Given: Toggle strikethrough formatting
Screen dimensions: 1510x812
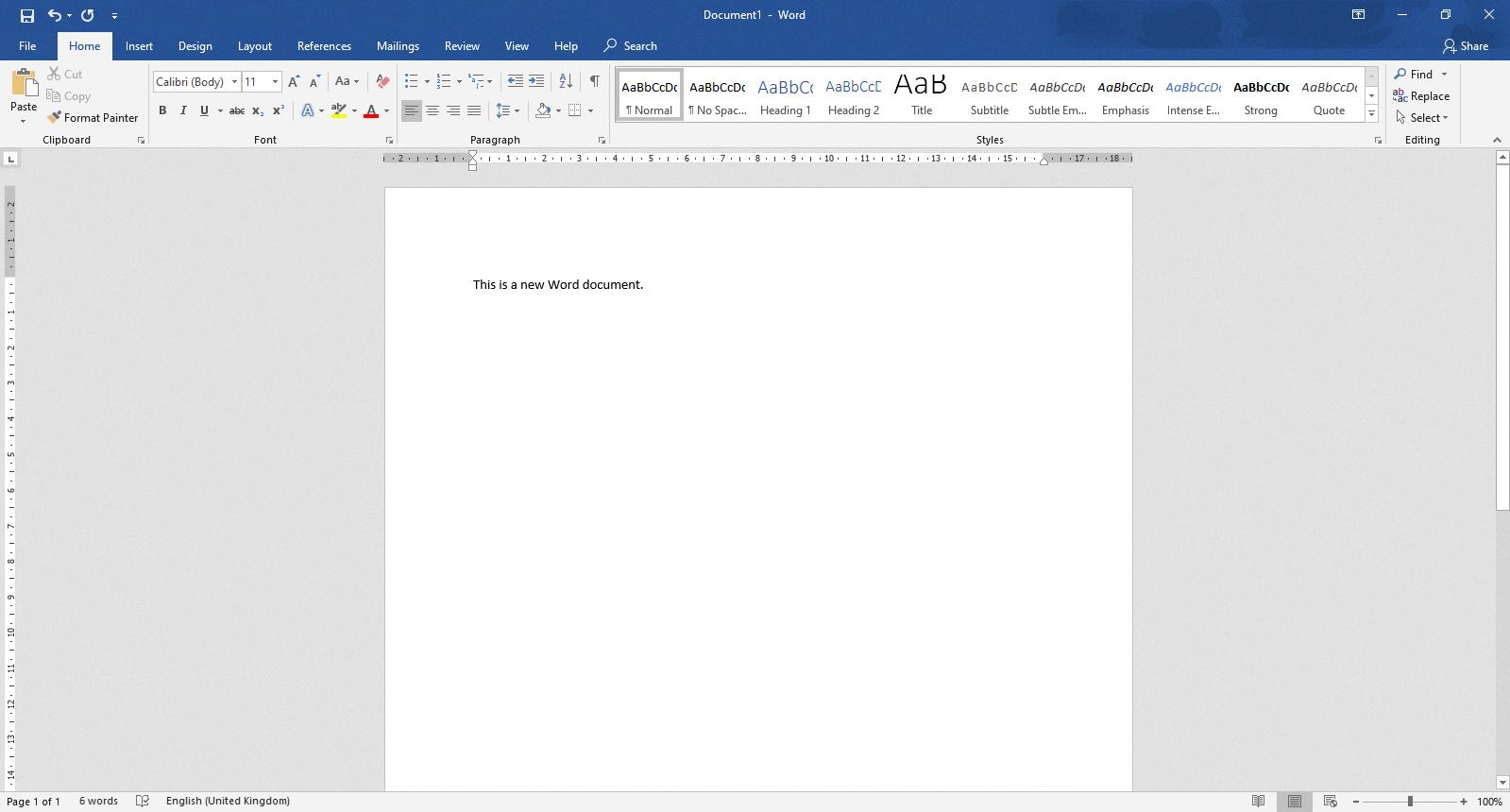Looking at the screenshot, I should (237, 110).
